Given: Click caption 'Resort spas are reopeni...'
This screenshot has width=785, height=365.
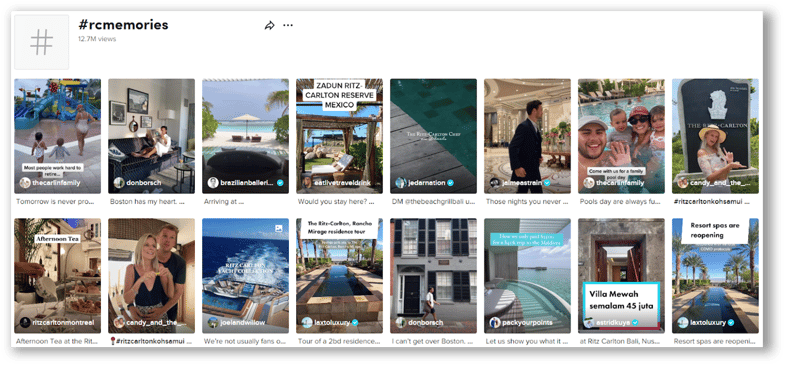Looking at the screenshot, I should (x=714, y=341).
